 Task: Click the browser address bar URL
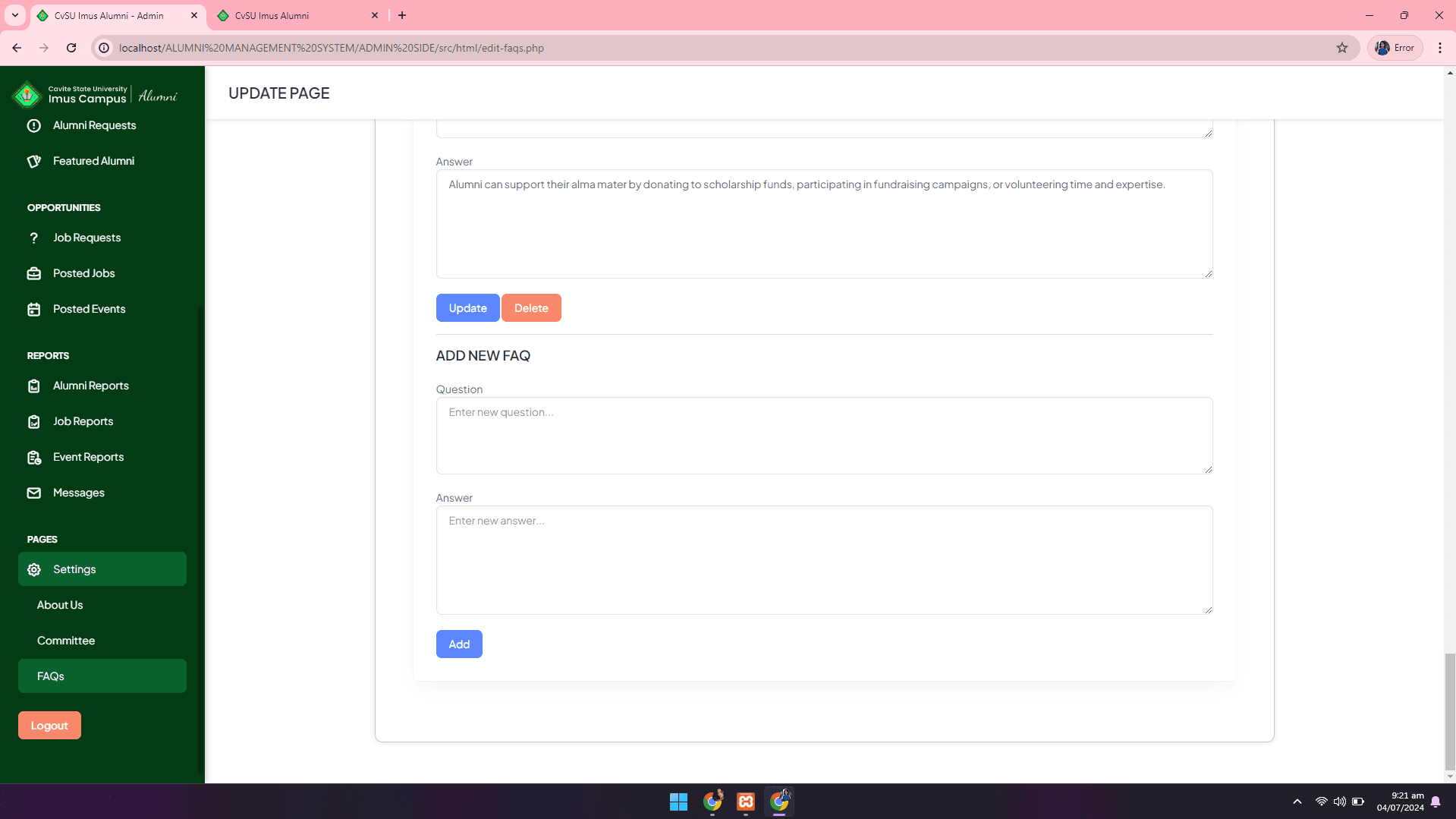(x=332, y=48)
